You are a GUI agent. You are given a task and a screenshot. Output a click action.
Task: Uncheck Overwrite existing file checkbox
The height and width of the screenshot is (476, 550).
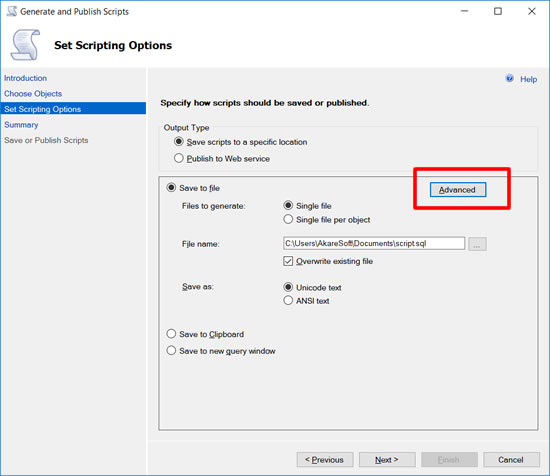coord(288,261)
